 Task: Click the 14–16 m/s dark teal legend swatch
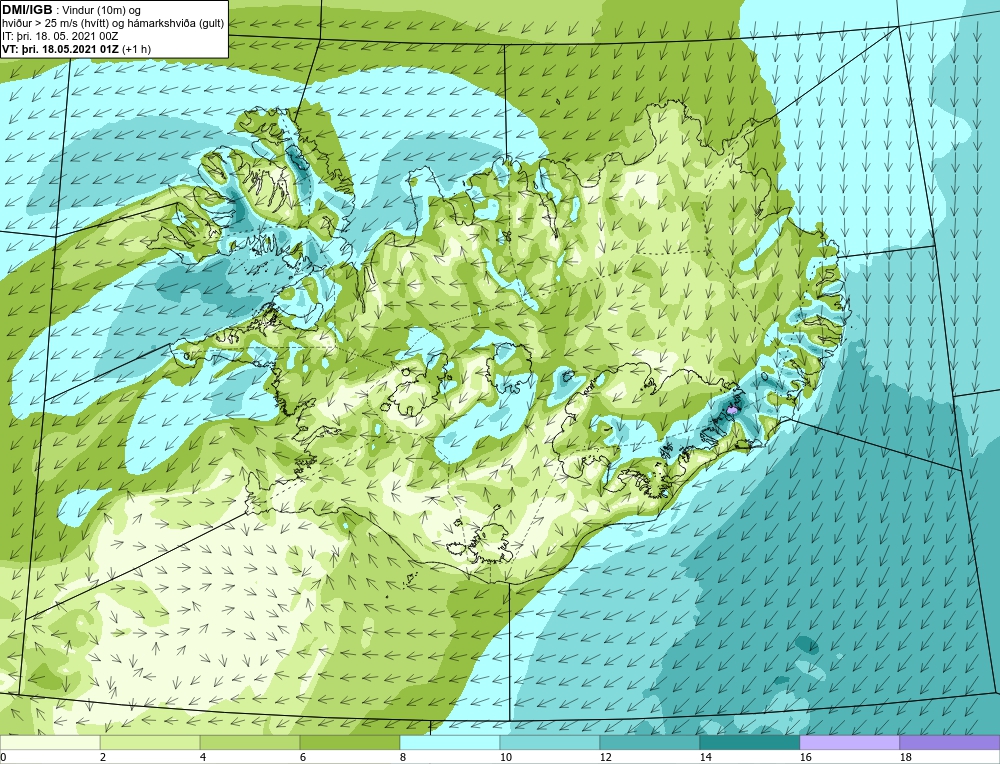click(750, 742)
